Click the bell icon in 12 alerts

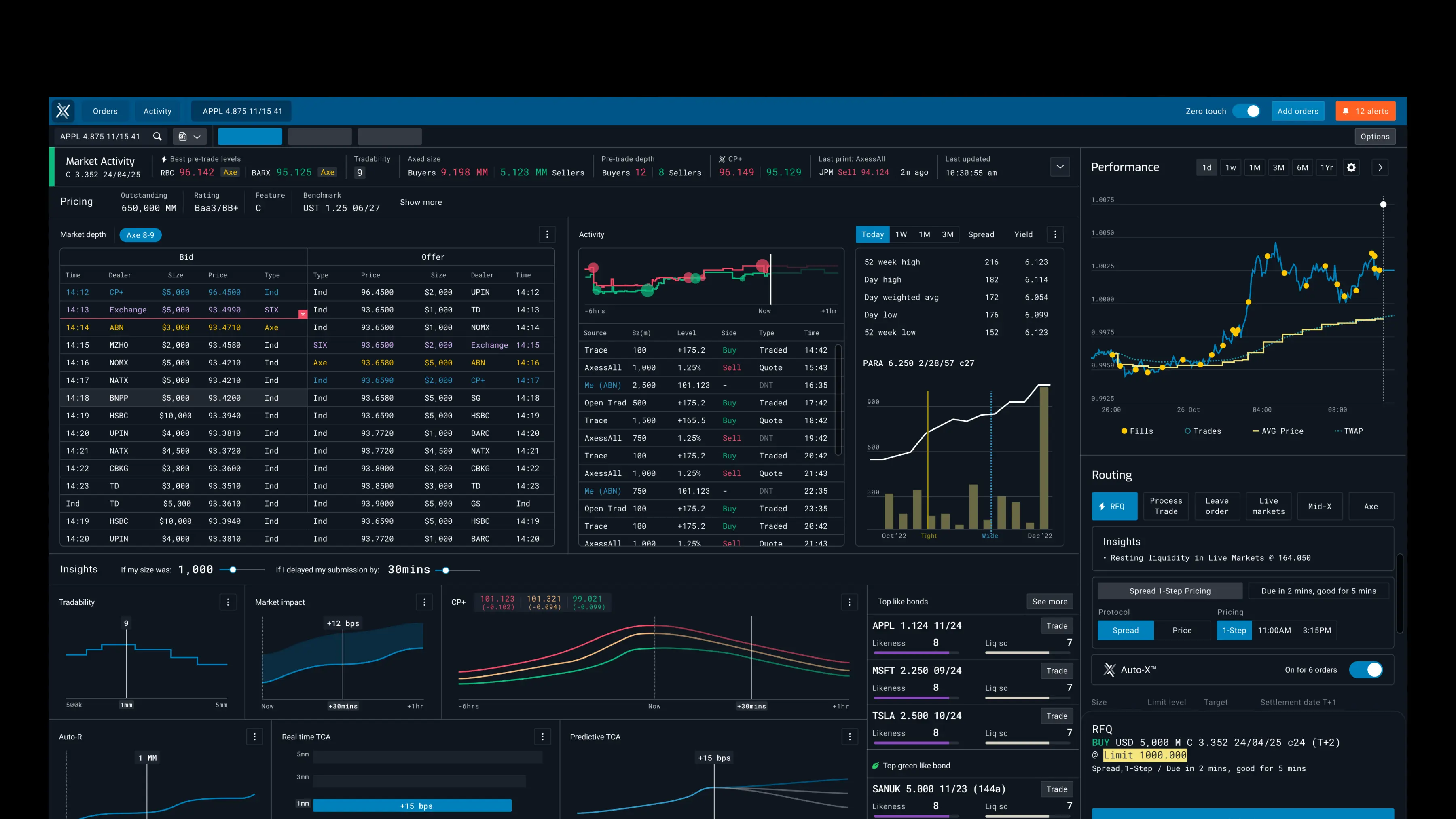tap(1346, 111)
